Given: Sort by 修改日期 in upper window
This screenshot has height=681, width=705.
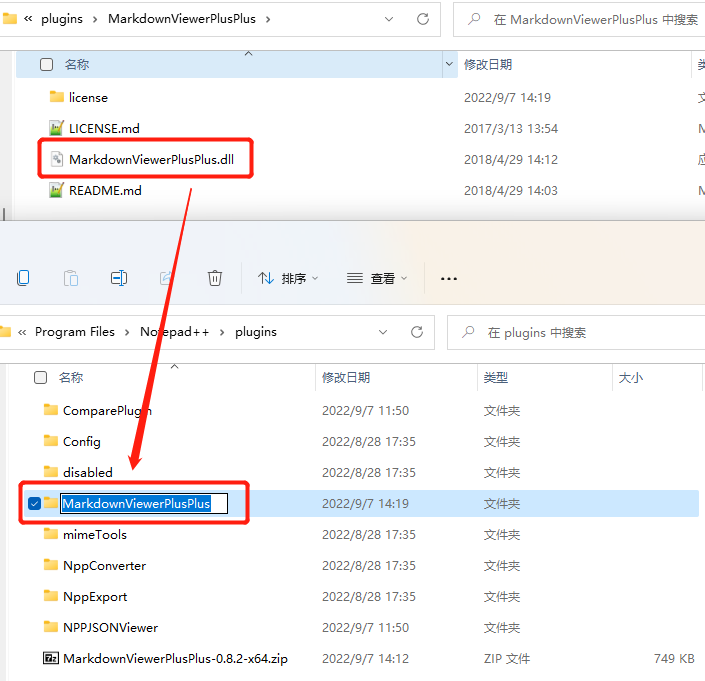Looking at the screenshot, I should [488, 64].
